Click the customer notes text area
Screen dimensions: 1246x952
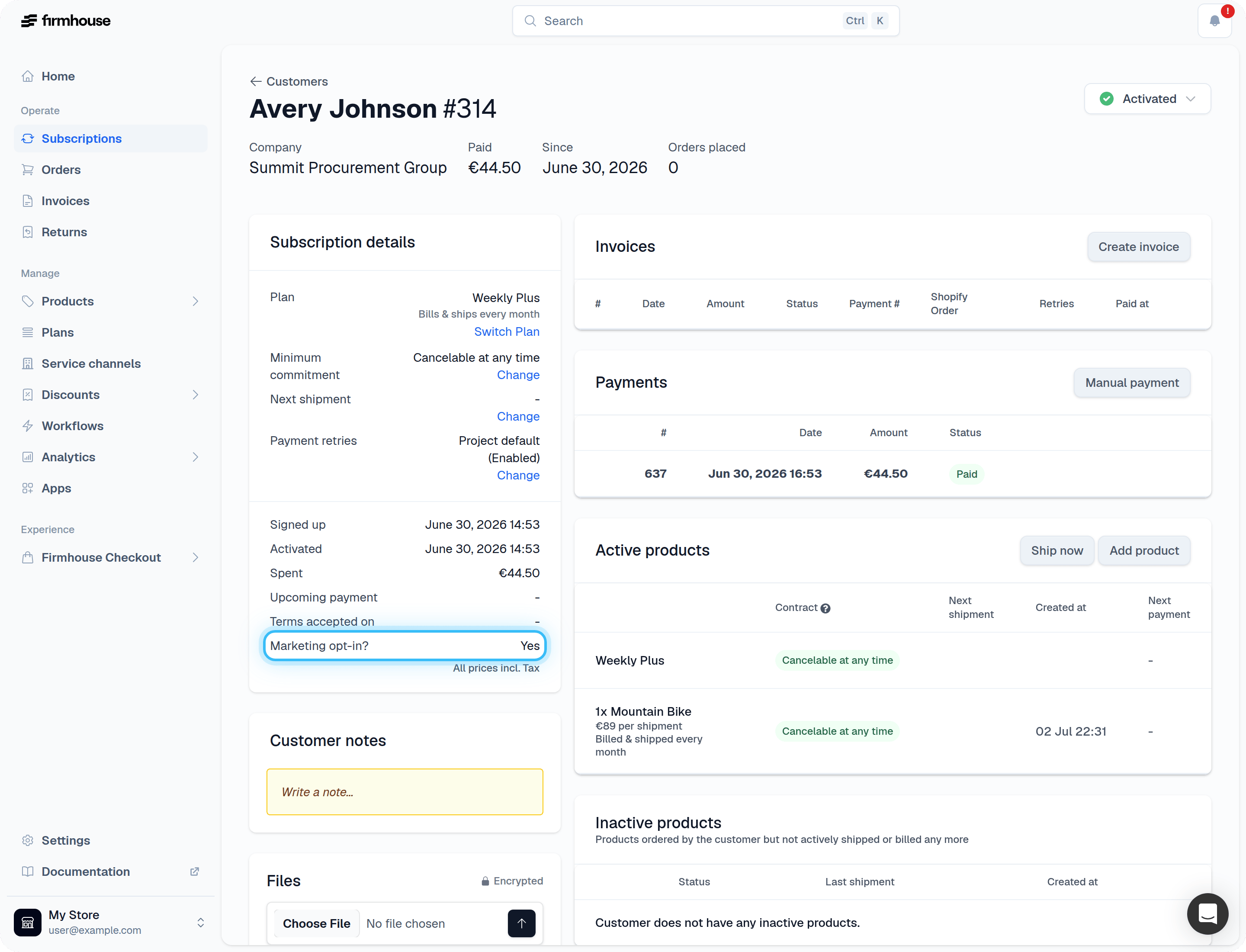click(405, 791)
